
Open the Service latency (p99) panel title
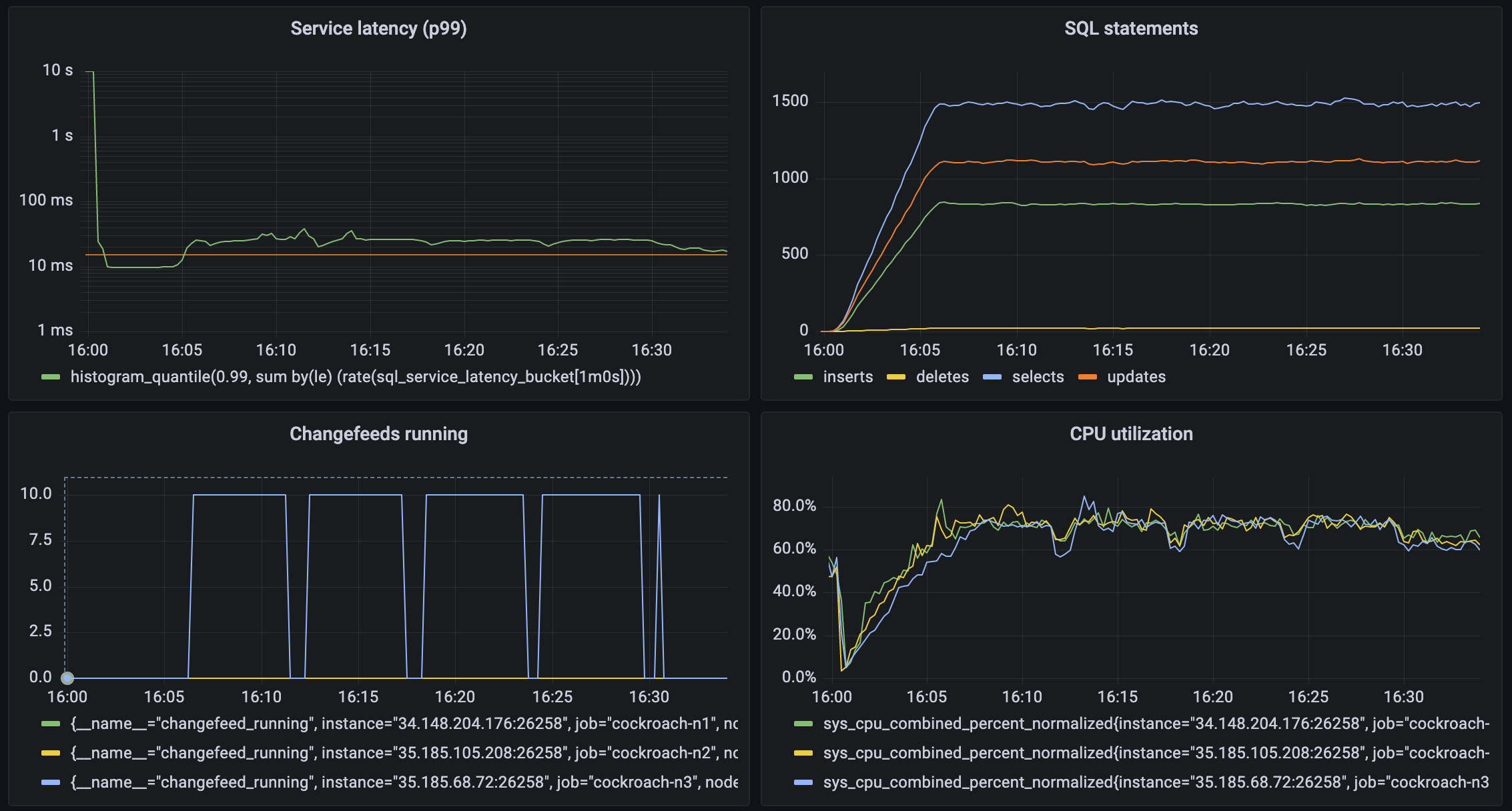378,29
